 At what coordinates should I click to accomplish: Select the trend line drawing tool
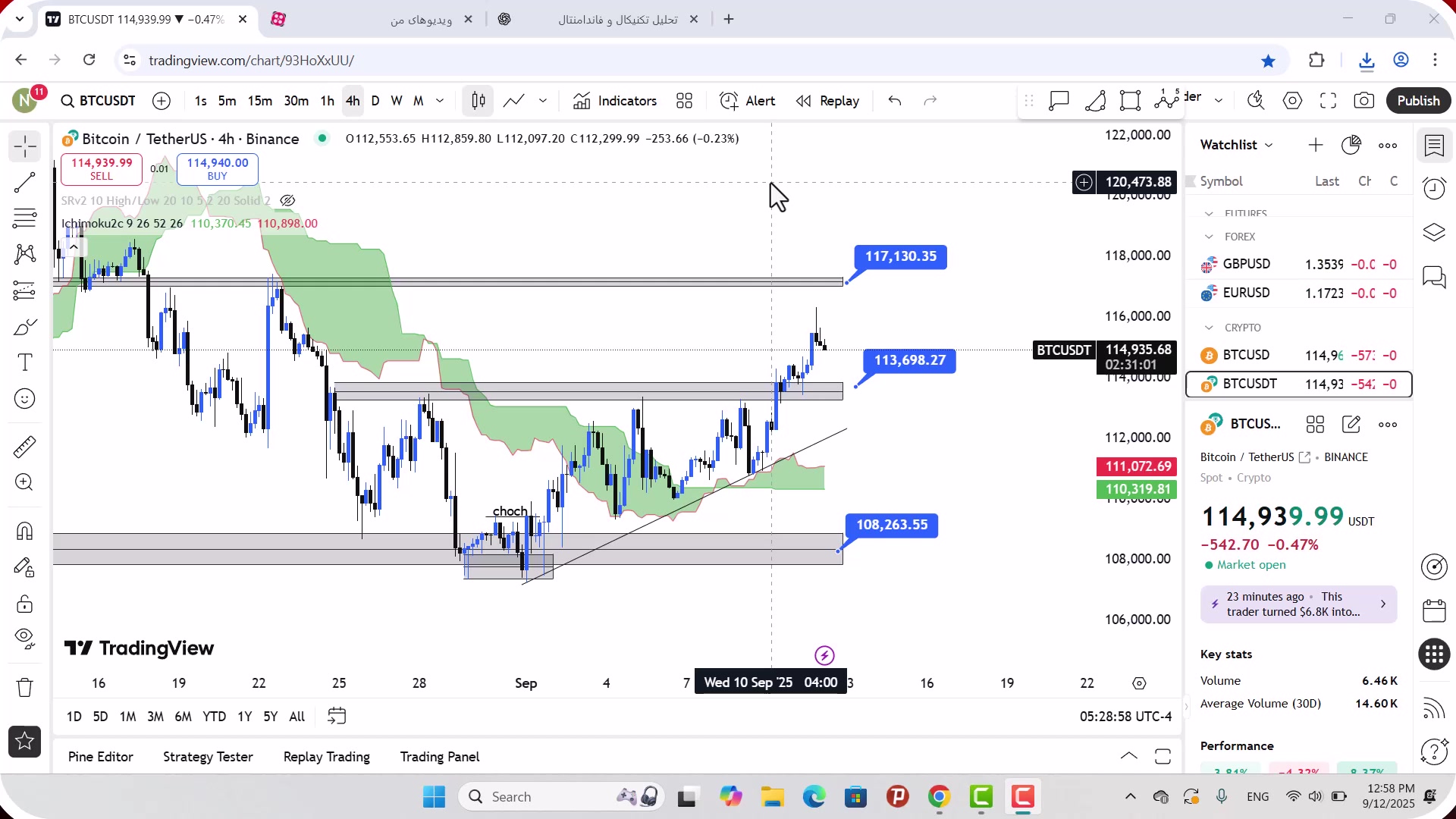(24, 182)
